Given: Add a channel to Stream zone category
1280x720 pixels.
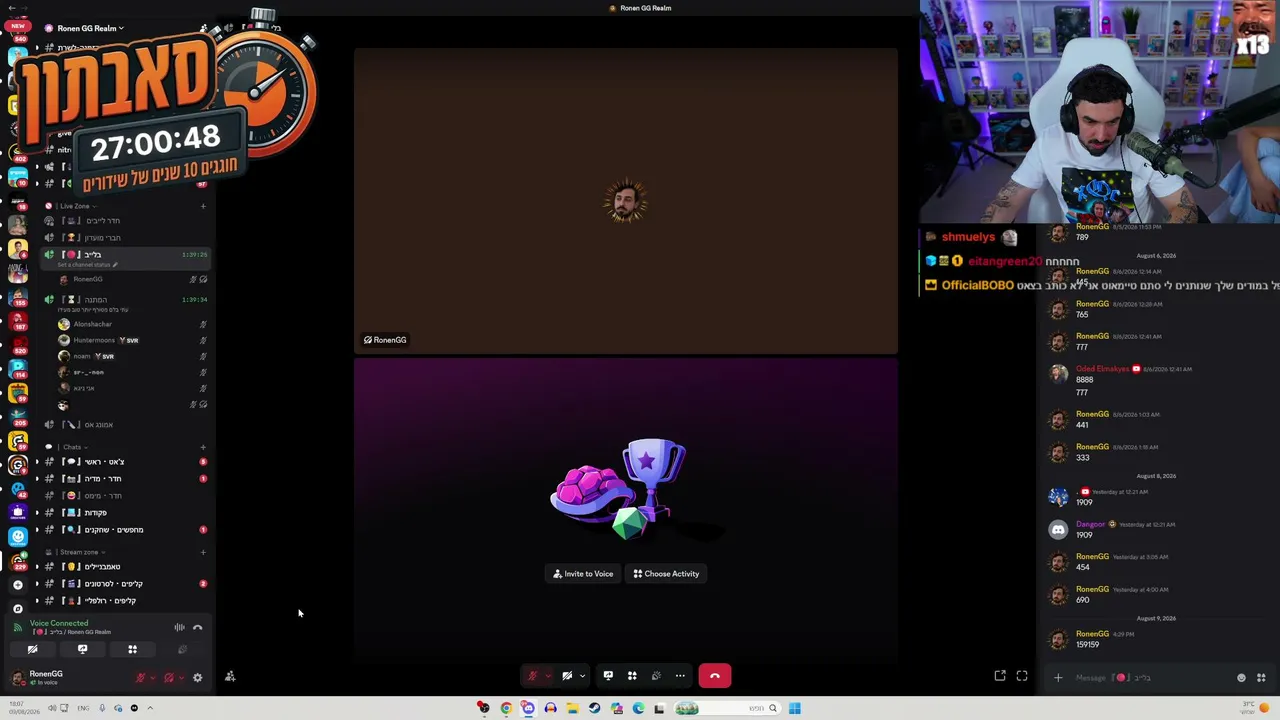Looking at the screenshot, I should pyautogui.click(x=203, y=552).
